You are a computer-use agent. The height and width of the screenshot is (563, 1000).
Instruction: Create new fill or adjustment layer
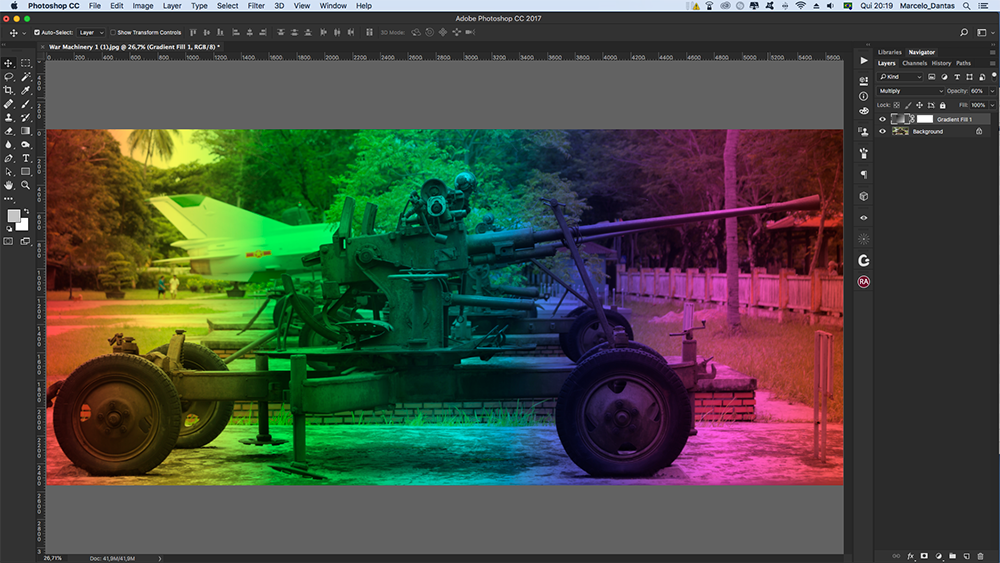[x=938, y=556]
